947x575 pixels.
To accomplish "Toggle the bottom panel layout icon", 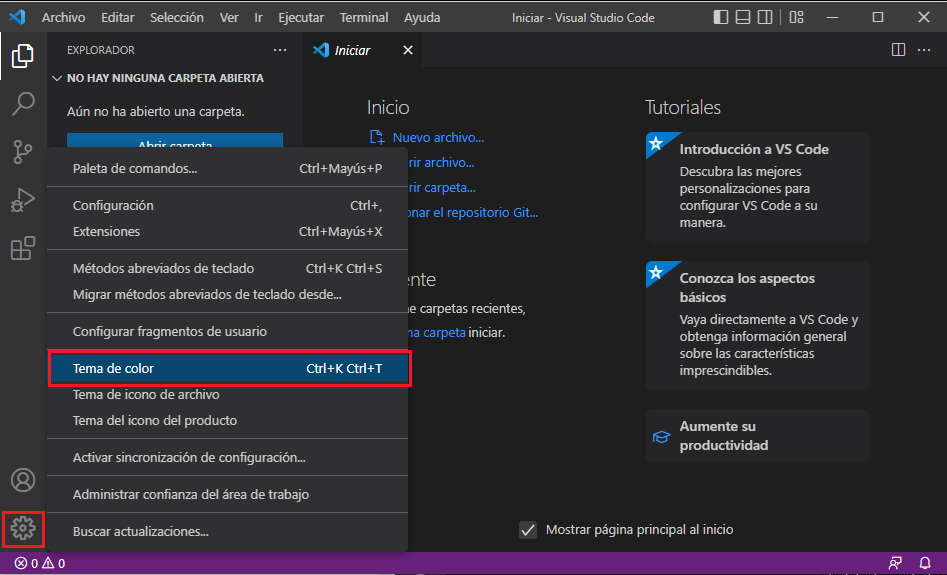I will pos(743,17).
